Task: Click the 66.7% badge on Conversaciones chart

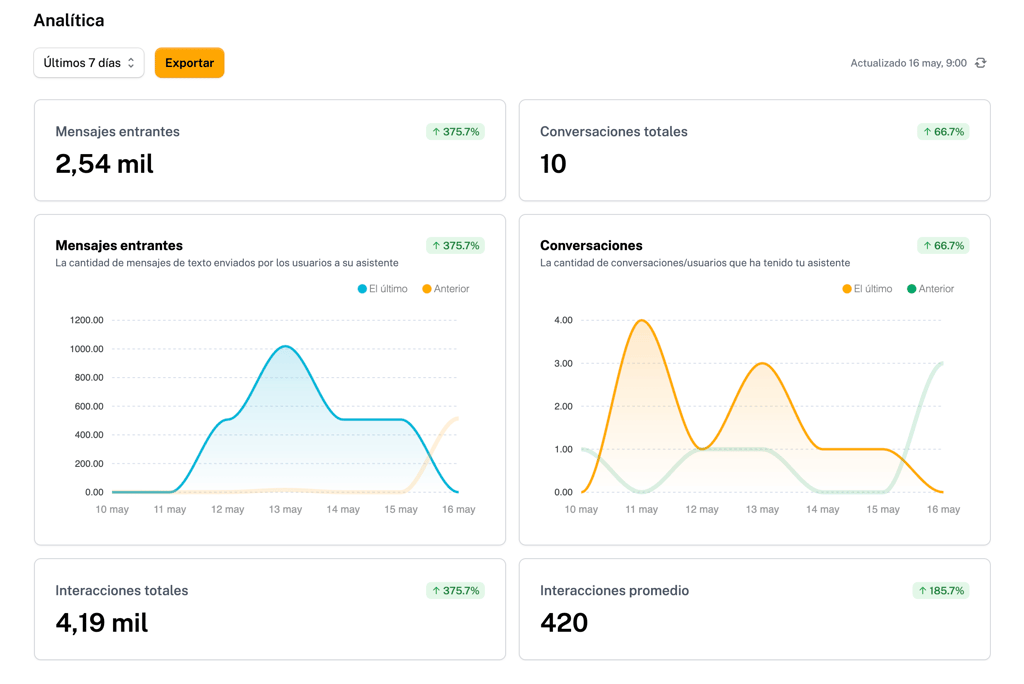Action: pos(943,246)
